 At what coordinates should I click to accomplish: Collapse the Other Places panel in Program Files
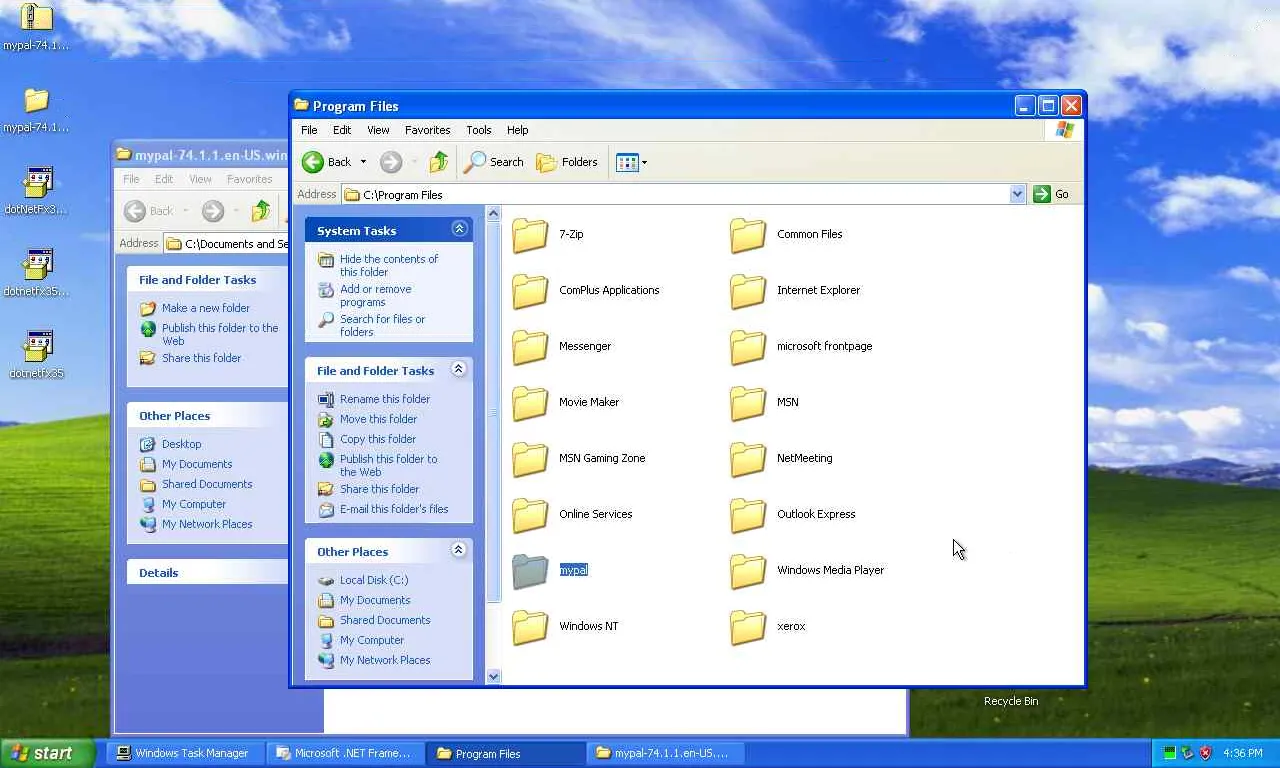pyautogui.click(x=459, y=551)
